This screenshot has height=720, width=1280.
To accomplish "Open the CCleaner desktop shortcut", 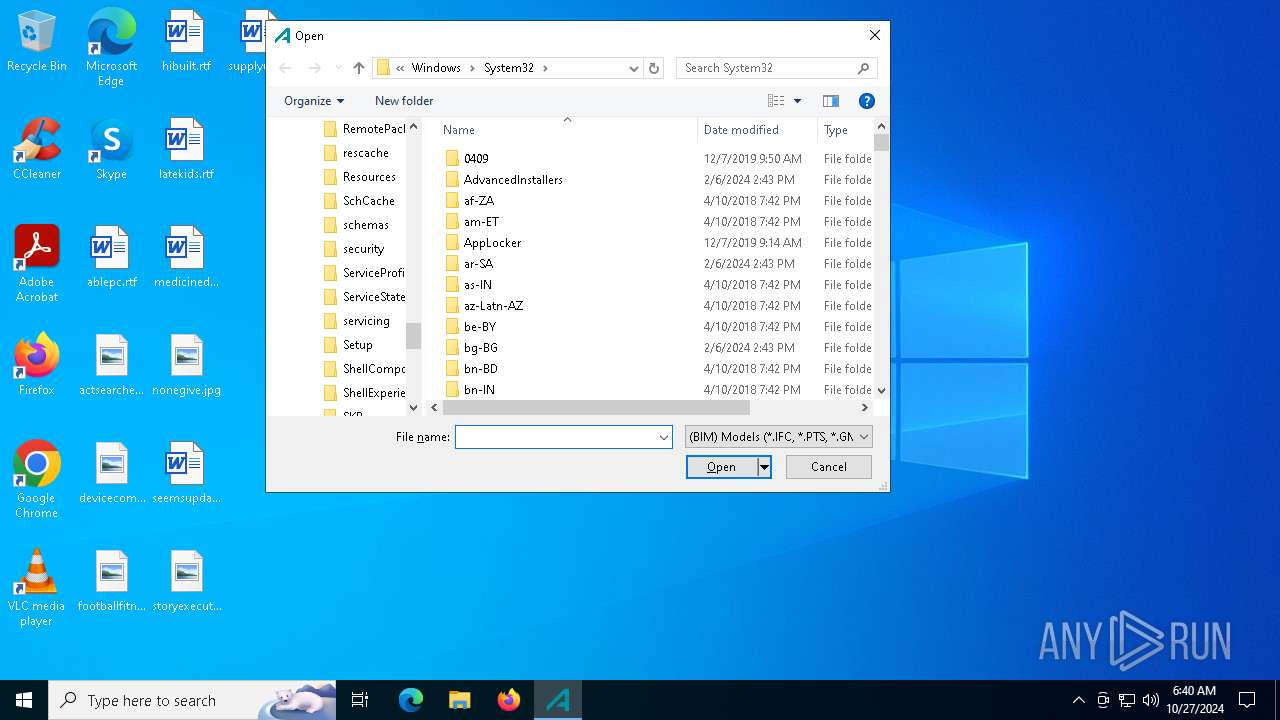I will pyautogui.click(x=37, y=150).
